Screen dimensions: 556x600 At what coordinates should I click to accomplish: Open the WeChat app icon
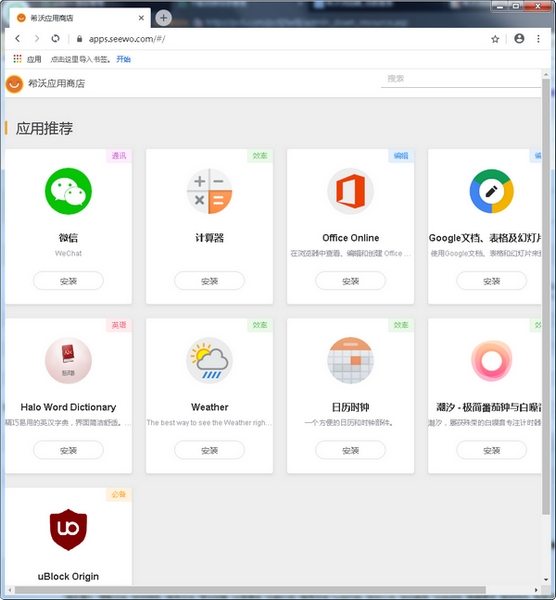(x=68, y=191)
